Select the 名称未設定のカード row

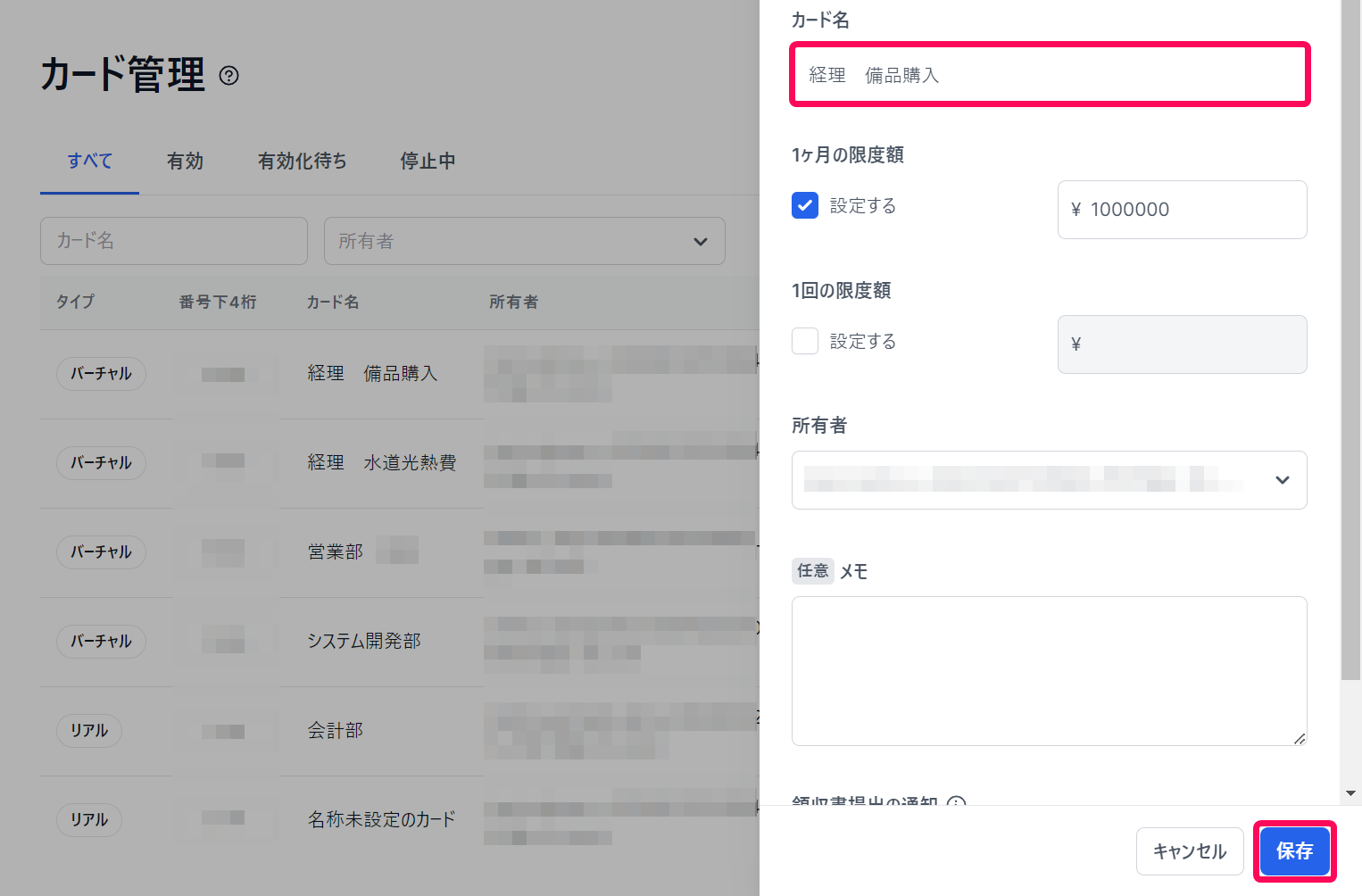click(x=400, y=820)
